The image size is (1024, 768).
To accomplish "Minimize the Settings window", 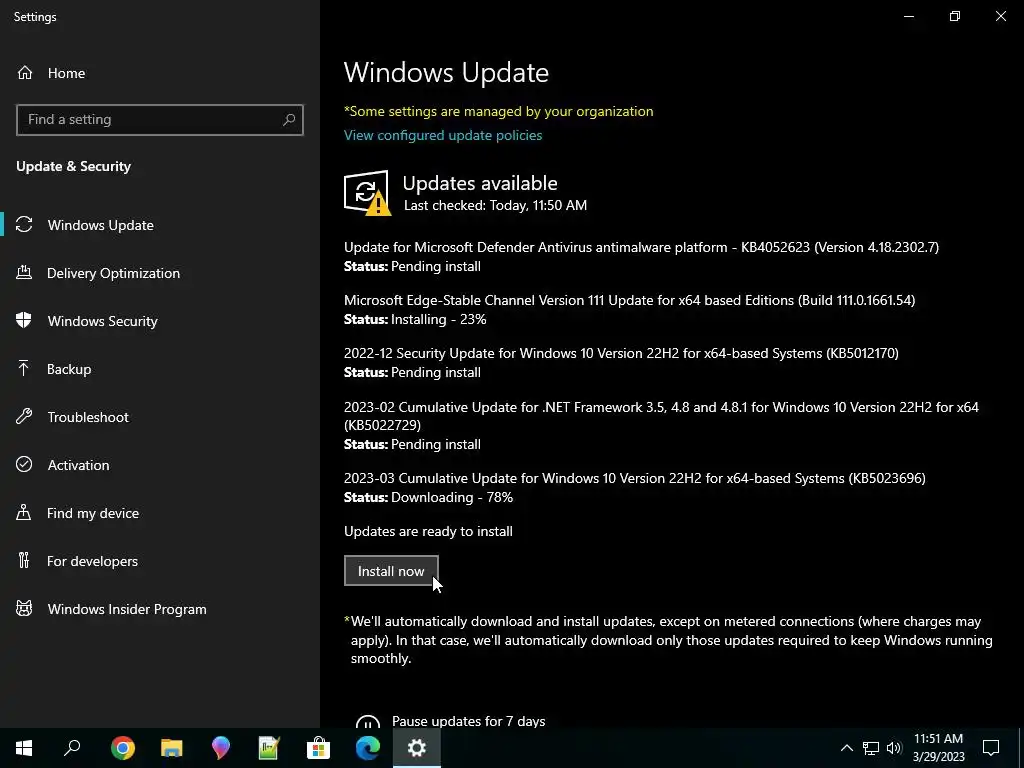I will 908,16.
